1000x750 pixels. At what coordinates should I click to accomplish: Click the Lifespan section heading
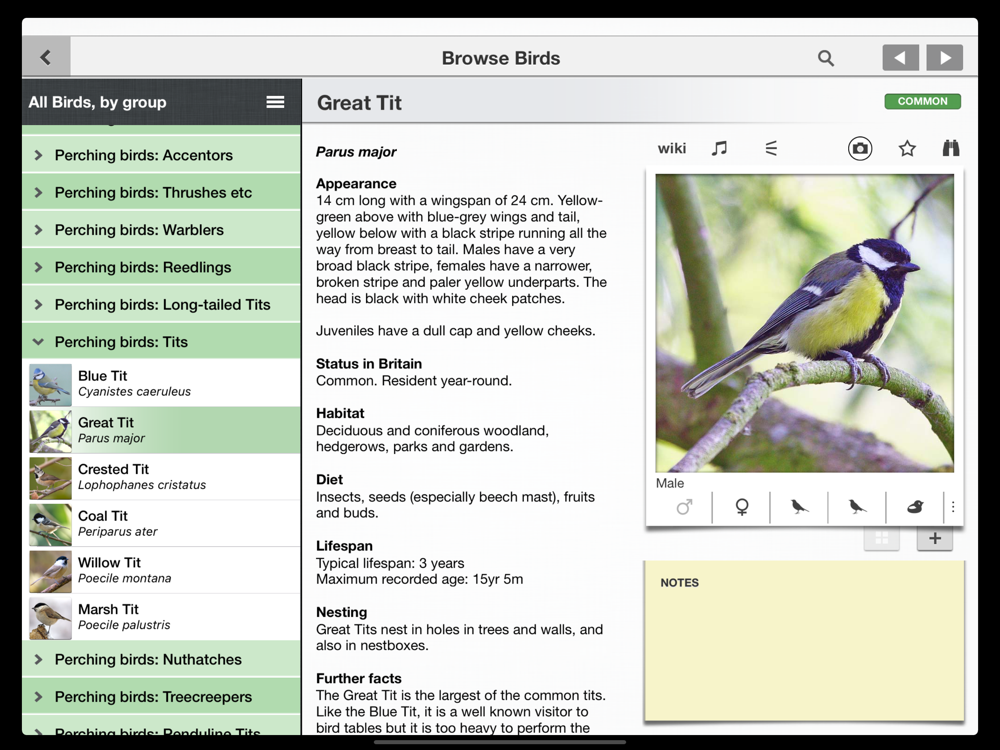[x=344, y=546]
